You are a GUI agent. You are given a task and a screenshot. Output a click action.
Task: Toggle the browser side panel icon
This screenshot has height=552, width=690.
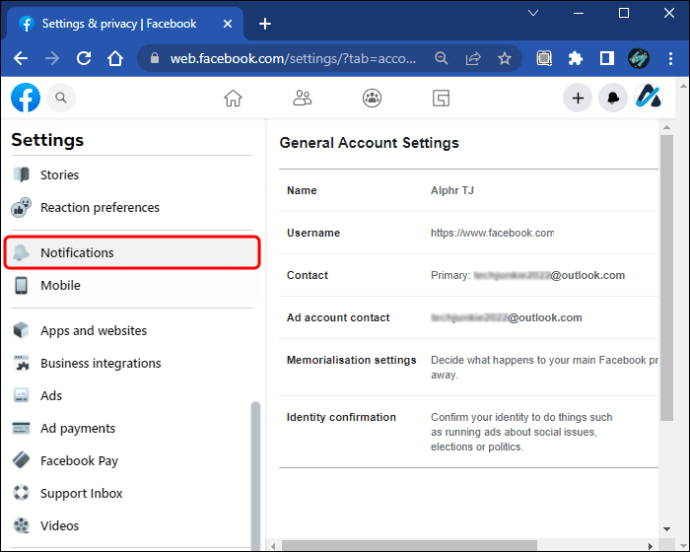point(606,58)
